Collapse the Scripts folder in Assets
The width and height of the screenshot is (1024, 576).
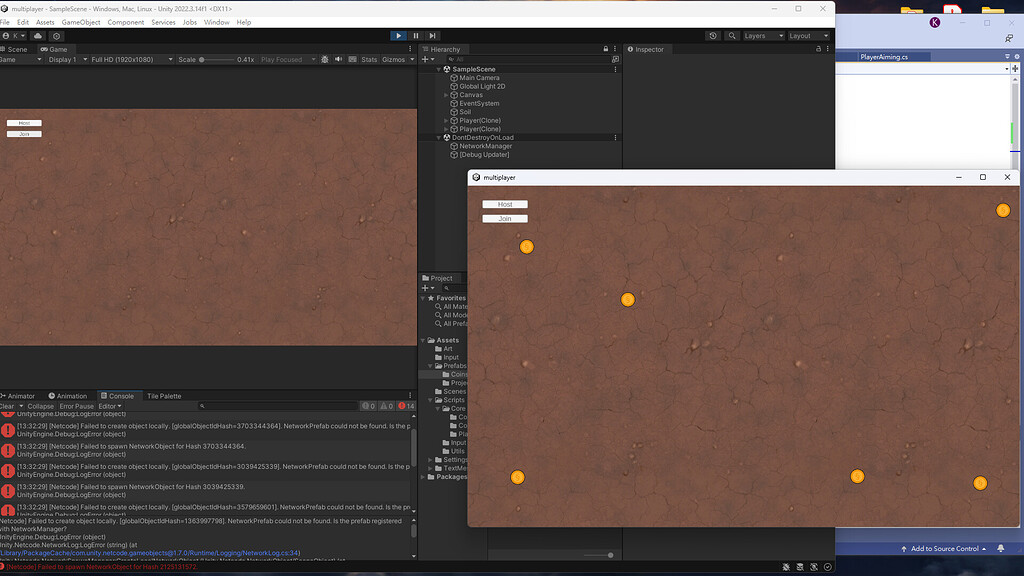tap(430, 399)
